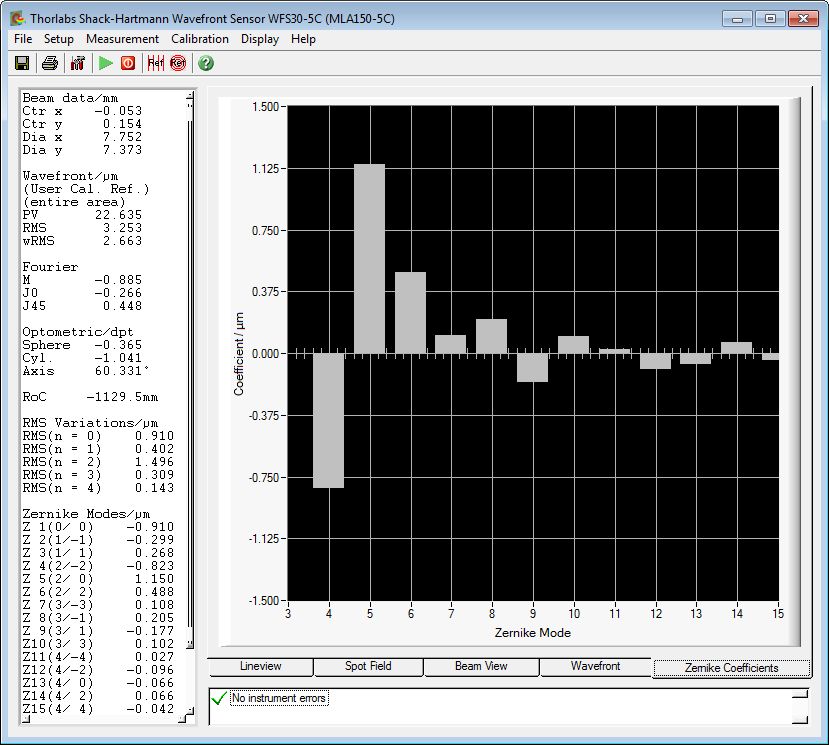This screenshot has width=829, height=745.
Task: Select the plane wavefront Ref icon
Action: click(x=155, y=63)
